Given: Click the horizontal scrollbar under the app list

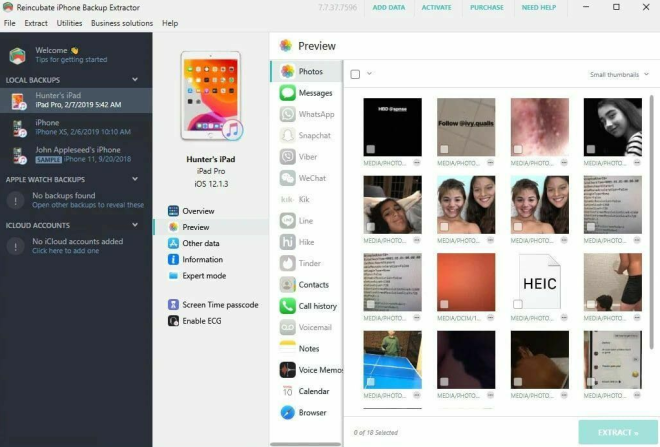Looking at the screenshot, I should pos(306,444).
